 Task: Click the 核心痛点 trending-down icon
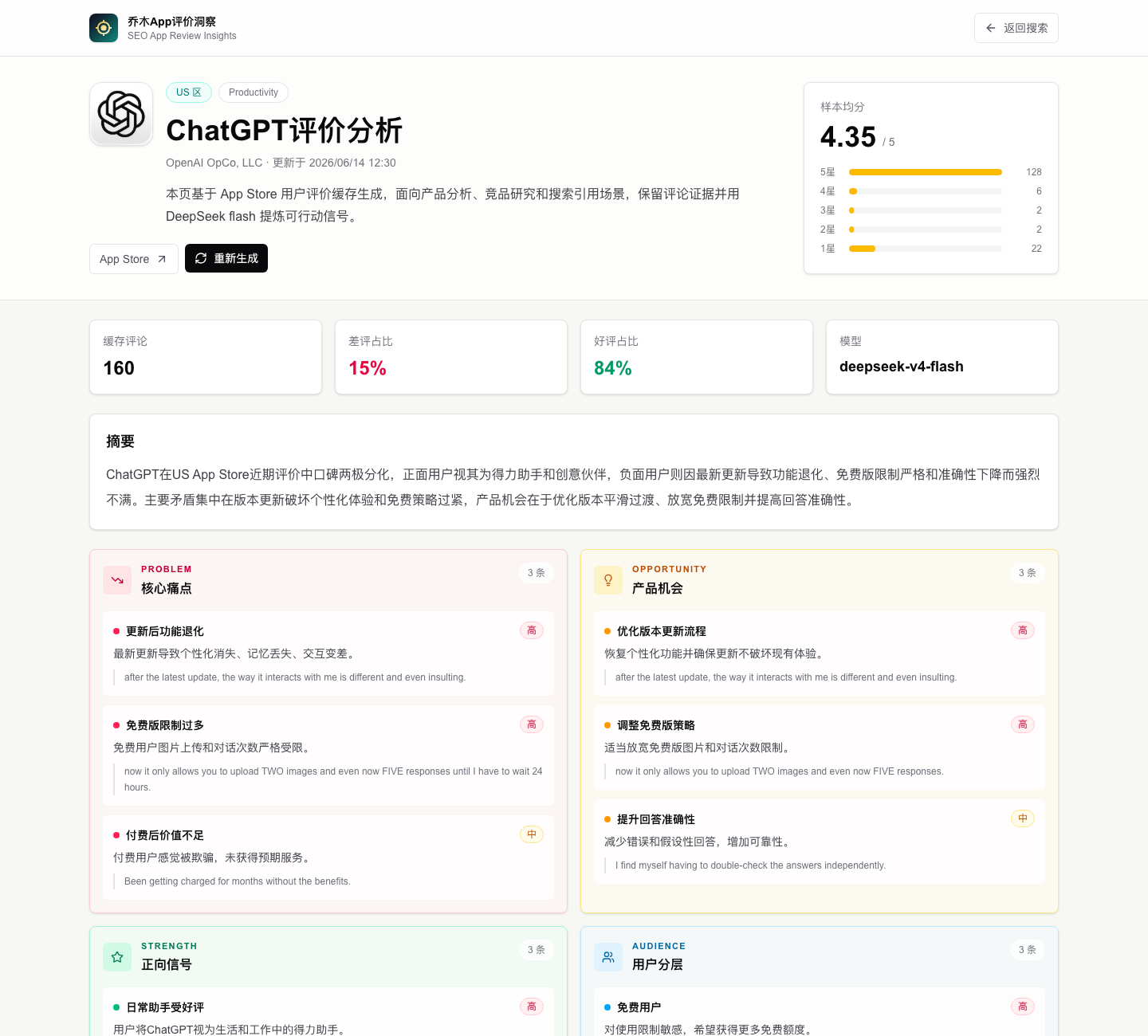117,580
